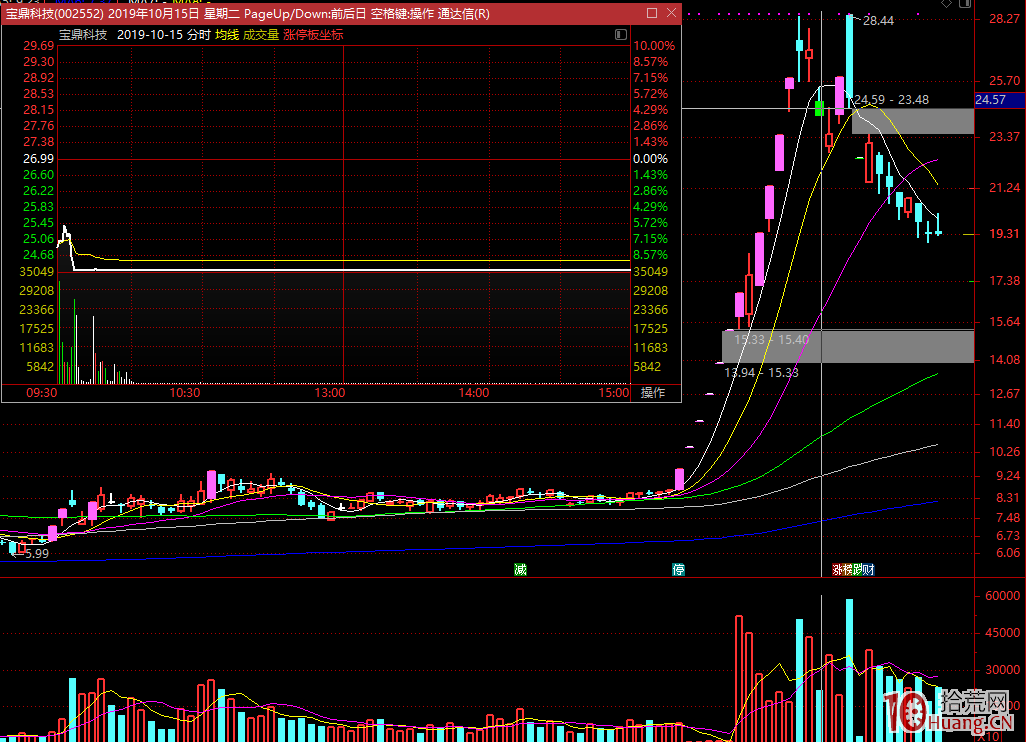
Task: Click the 财 financial marker icon
Action: pyautogui.click(x=868, y=569)
